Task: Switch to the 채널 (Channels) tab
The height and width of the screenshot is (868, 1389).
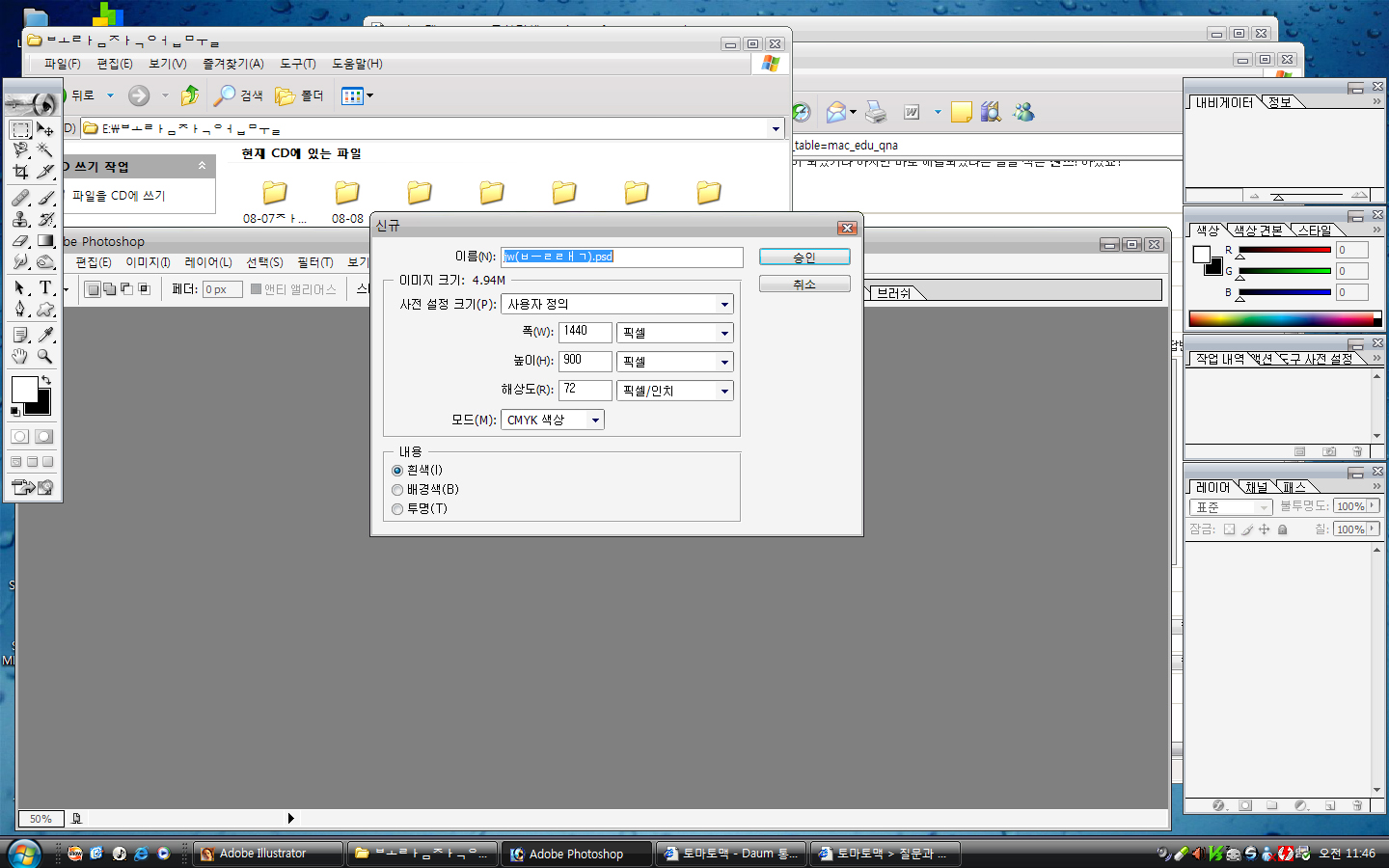Action: click(x=1256, y=488)
